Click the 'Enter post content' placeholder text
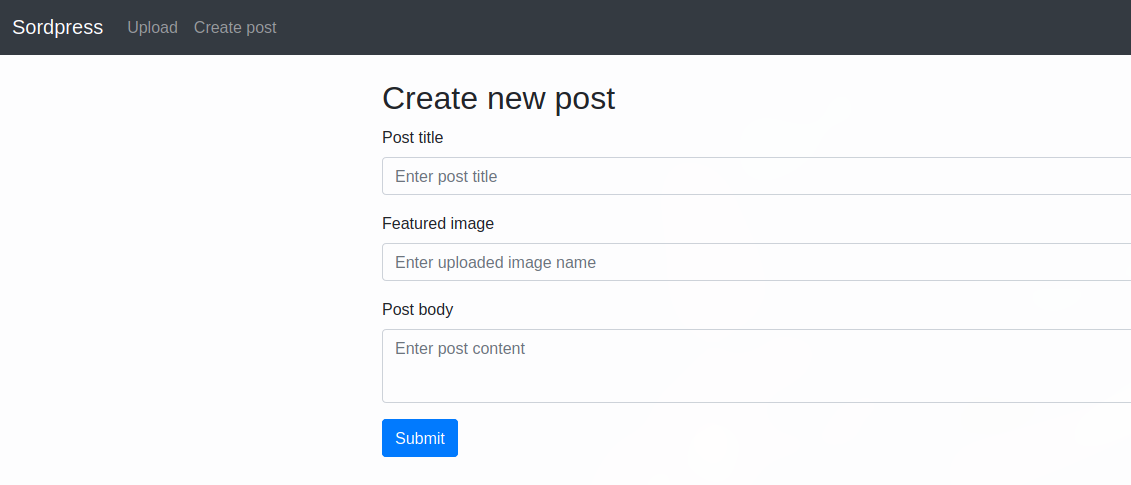Image resolution: width=1131 pixels, height=485 pixels. tap(460, 349)
